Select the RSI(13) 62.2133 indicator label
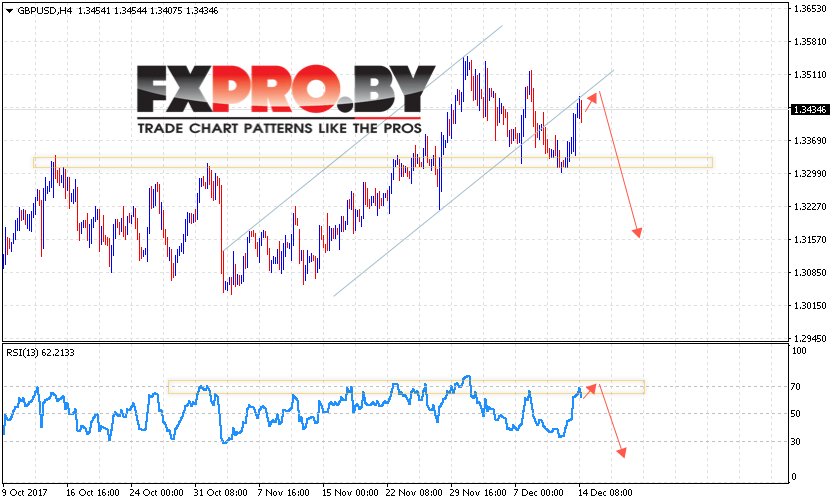The width and height of the screenshot is (831, 504). click(40, 352)
